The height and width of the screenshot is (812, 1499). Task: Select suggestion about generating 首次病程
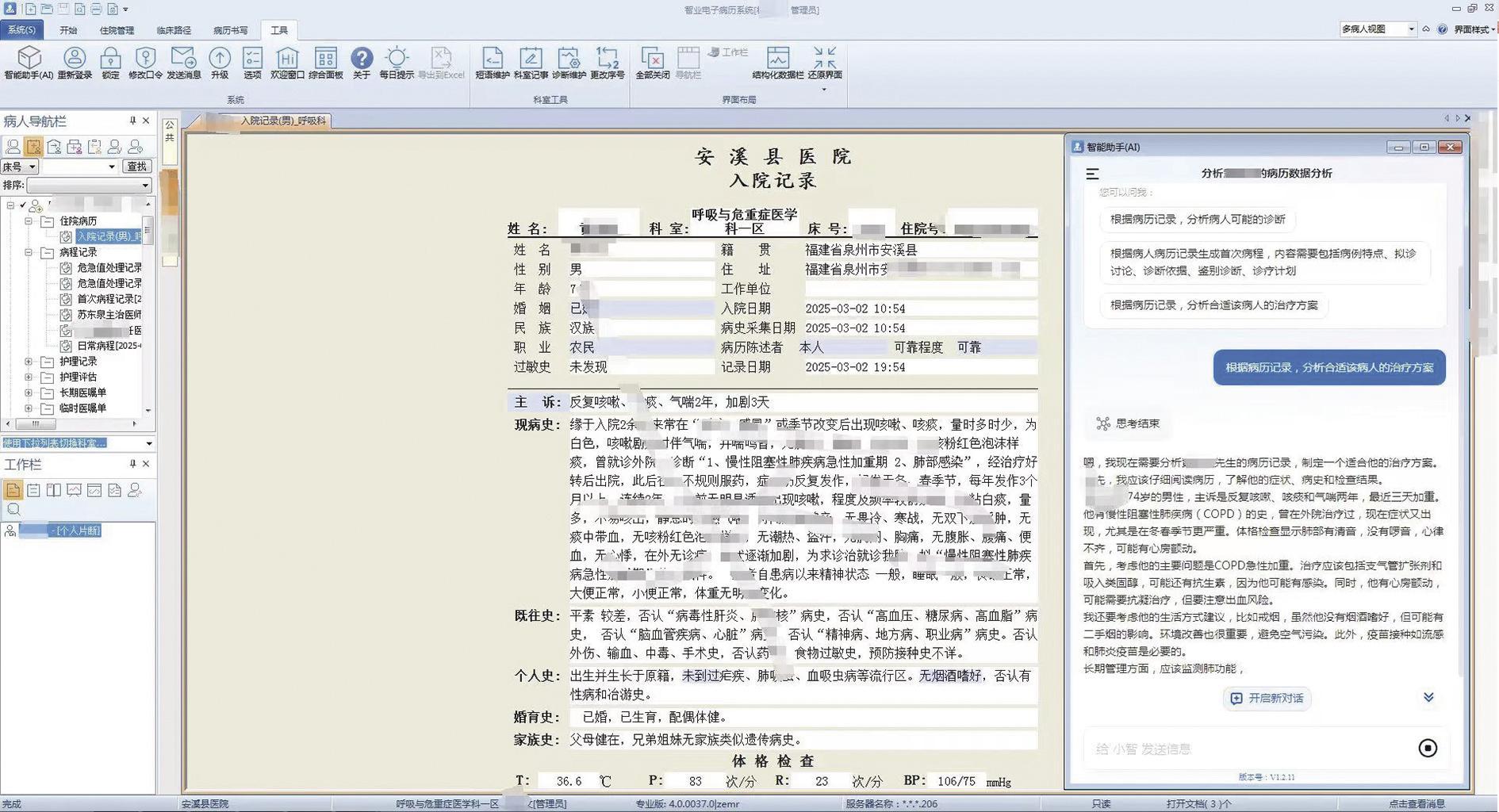(x=1264, y=262)
